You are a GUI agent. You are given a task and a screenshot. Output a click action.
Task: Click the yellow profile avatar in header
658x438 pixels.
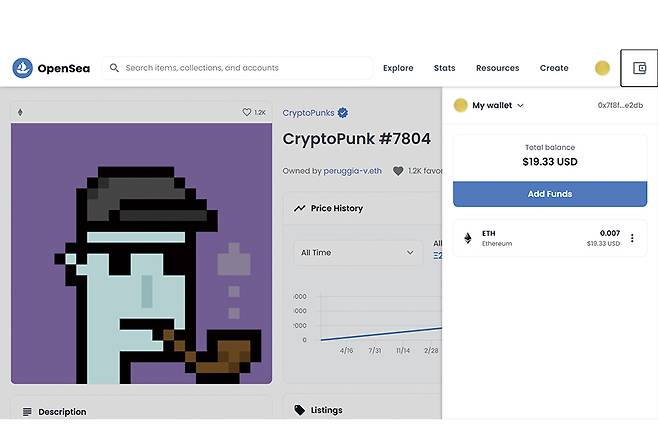602,68
